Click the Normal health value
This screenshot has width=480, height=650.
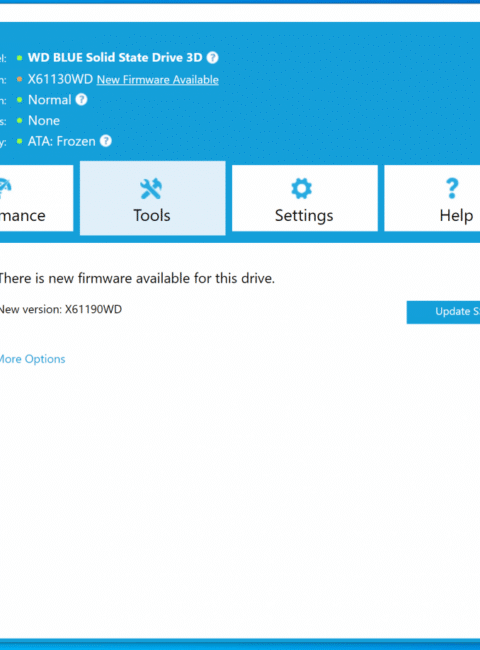tap(50, 100)
